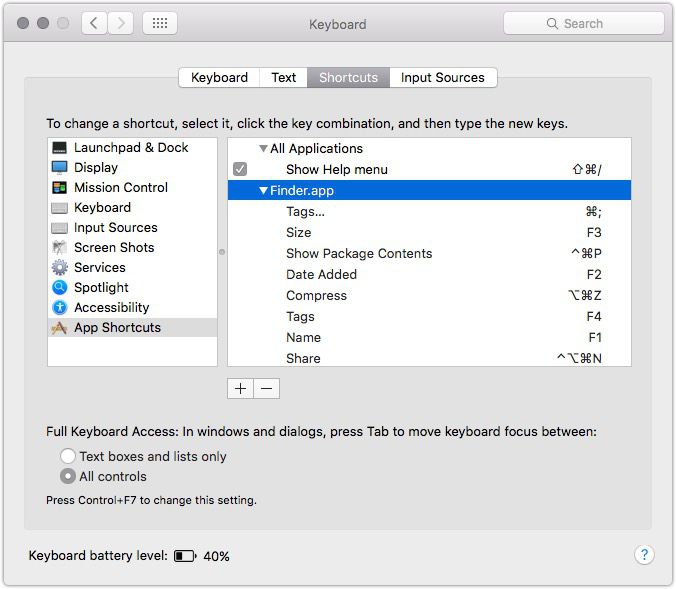Select the Tags… shortcut row
This screenshot has width=676, height=589.
pos(429,211)
